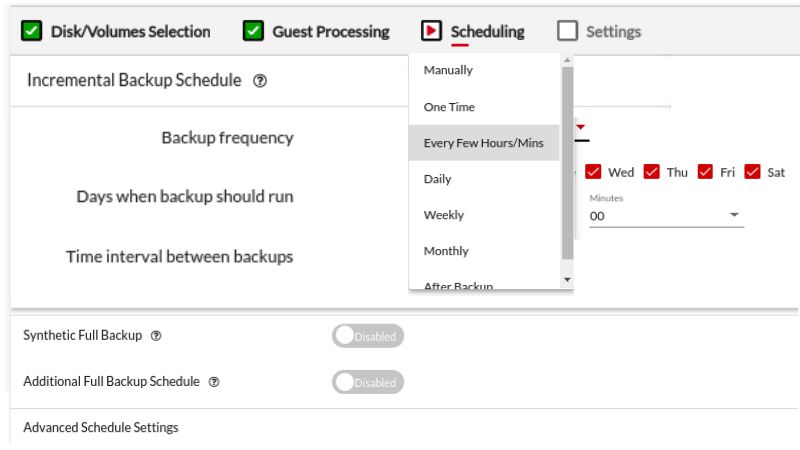Click the Scheduling step play icon

coord(431,31)
